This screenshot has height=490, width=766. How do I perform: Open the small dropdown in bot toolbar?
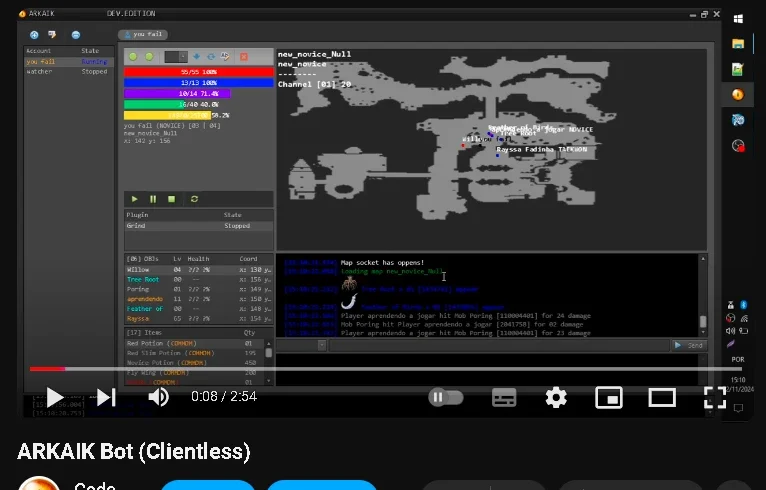tap(176, 57)
